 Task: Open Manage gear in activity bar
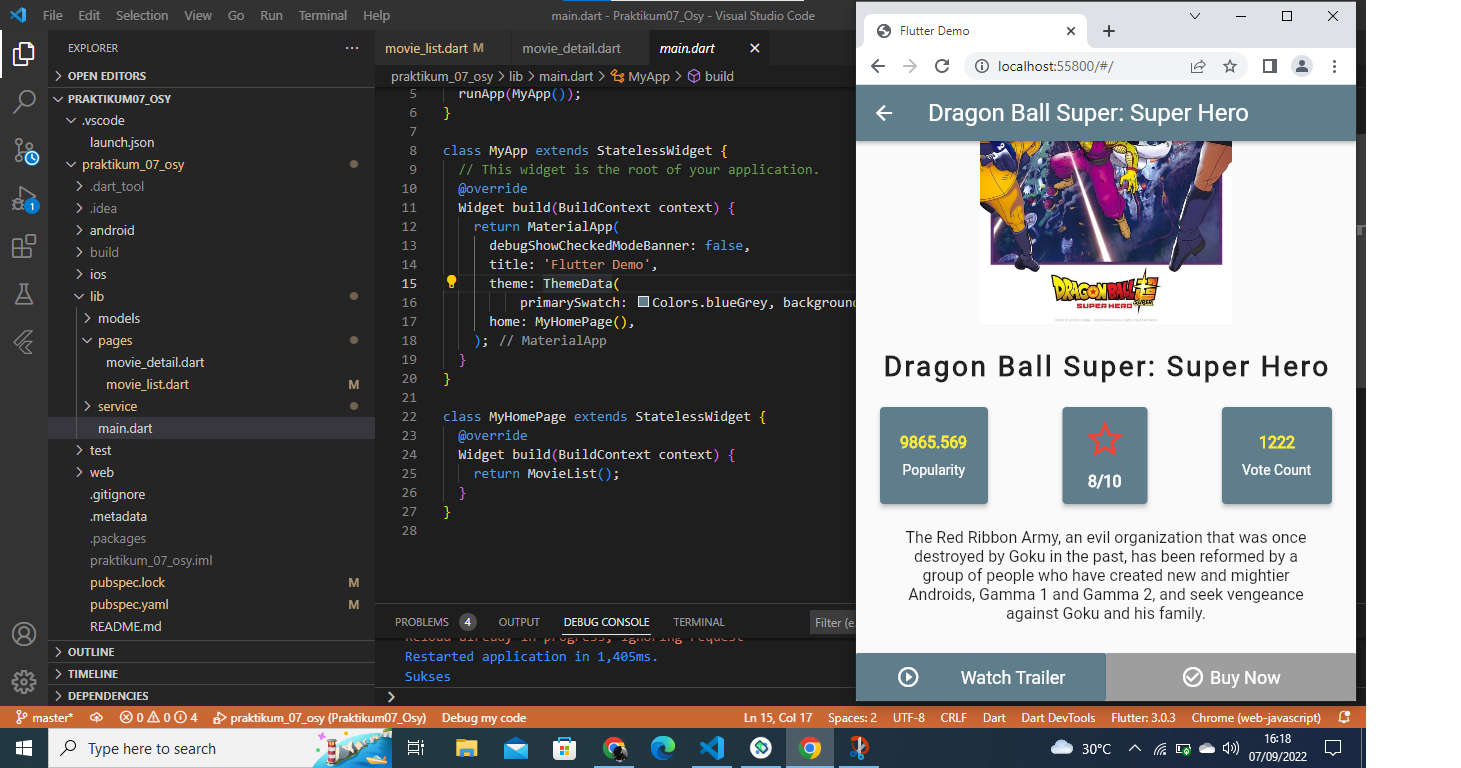coord(24,682)
